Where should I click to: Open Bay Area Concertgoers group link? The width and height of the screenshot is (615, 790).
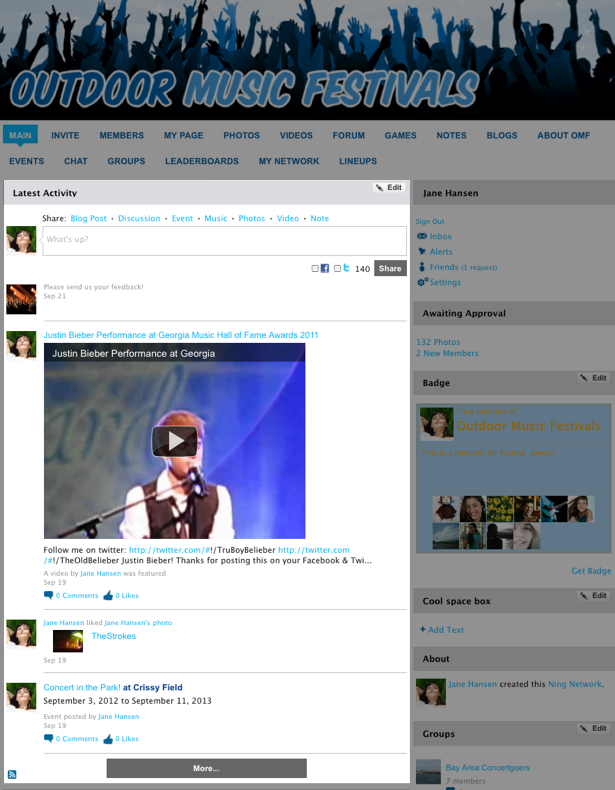[x=488, y=767]
